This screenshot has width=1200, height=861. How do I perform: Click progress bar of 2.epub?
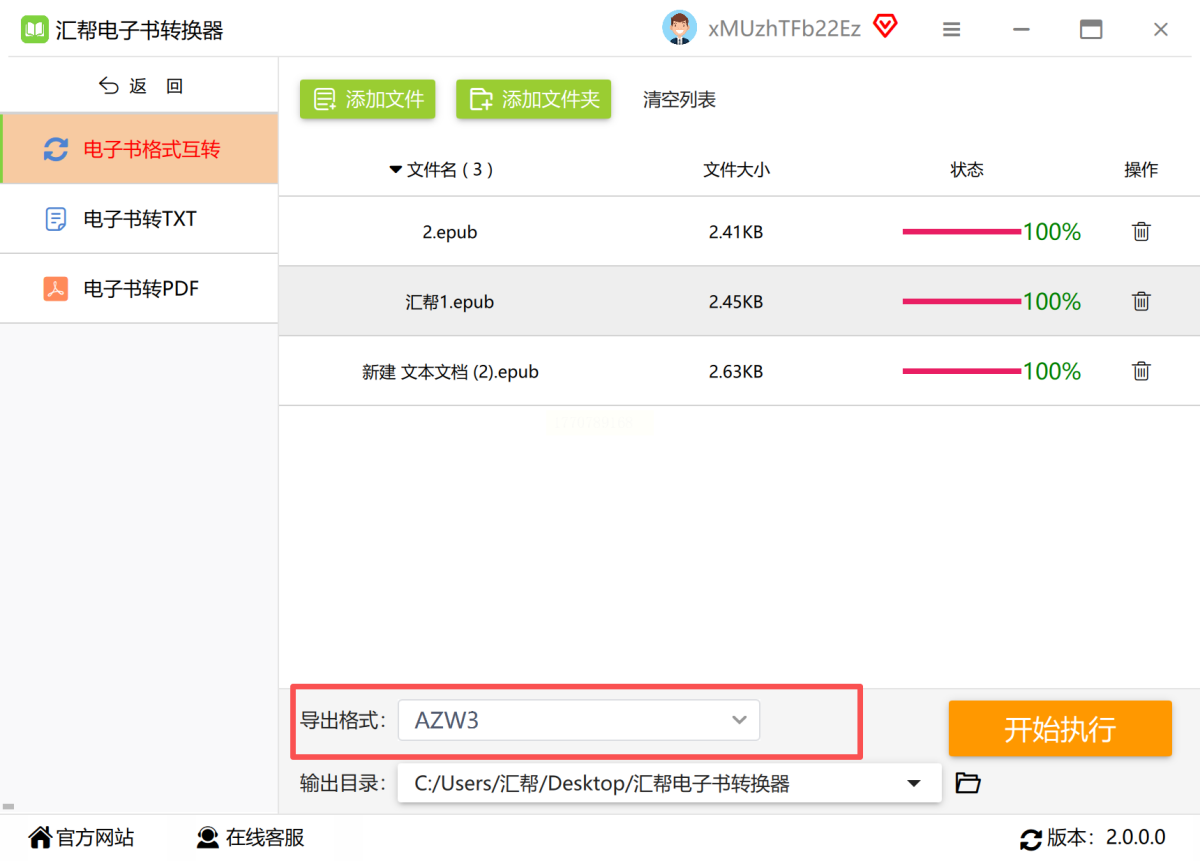click(961, 232)
